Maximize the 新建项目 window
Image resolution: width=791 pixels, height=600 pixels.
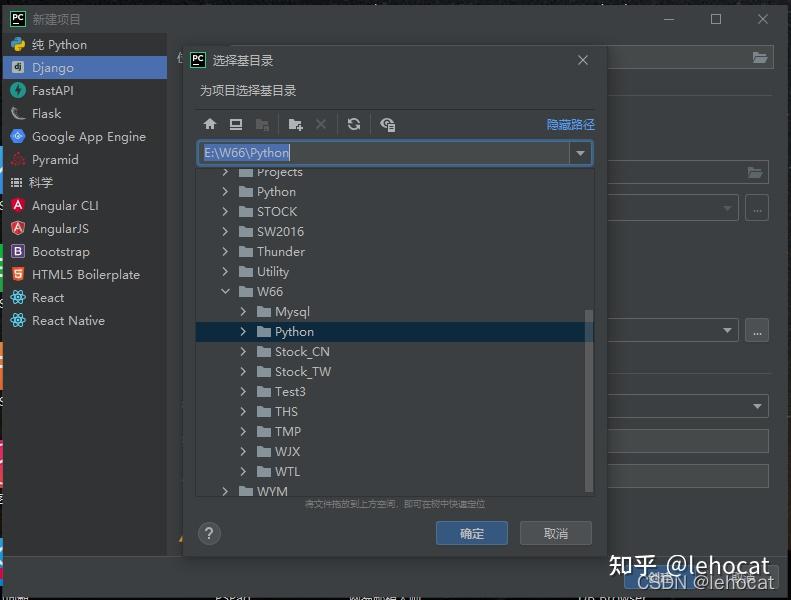[715, 19]
